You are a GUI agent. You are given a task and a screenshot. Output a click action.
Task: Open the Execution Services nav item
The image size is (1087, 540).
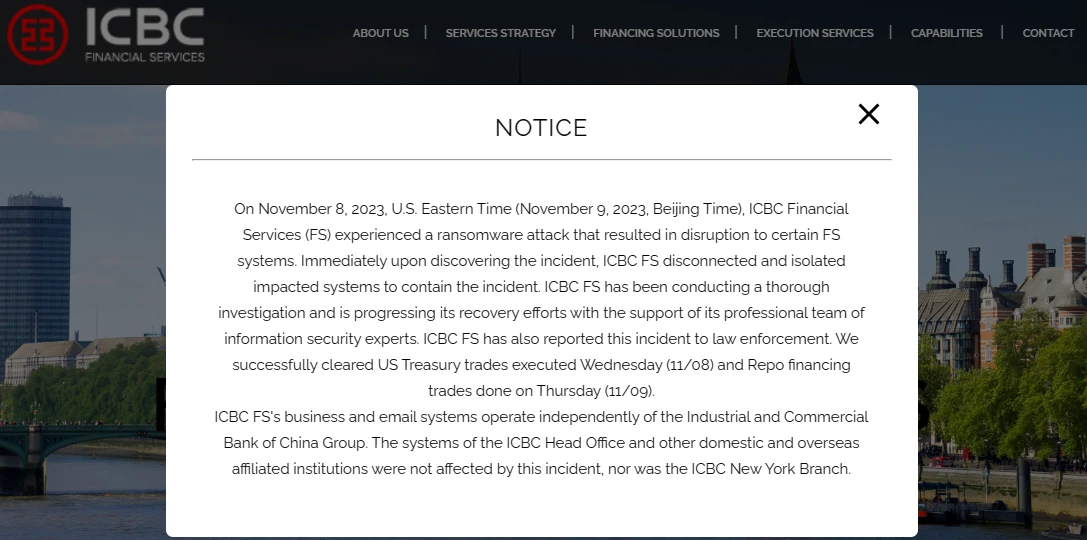(x=815, y=33)
